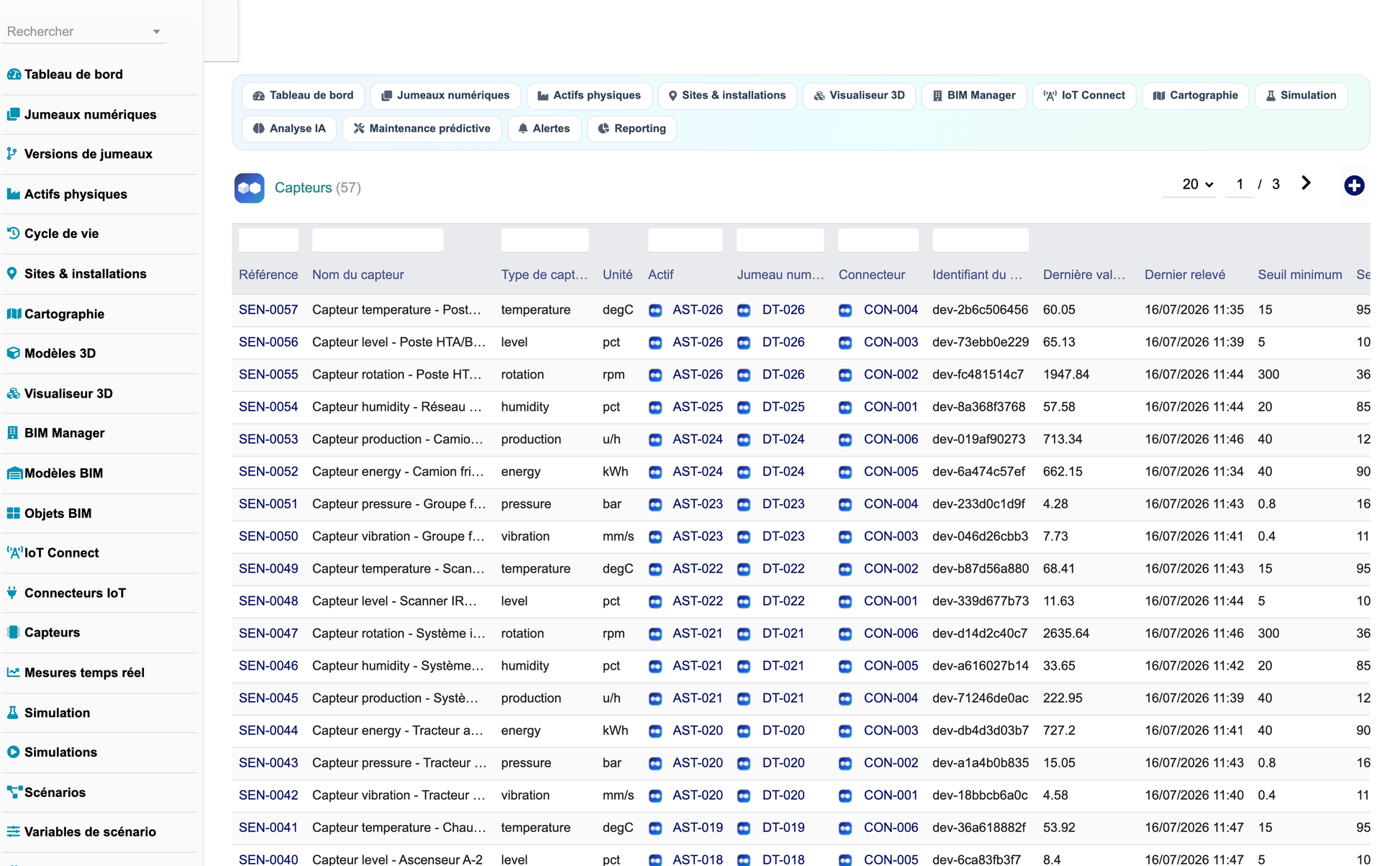Click the Capteurs module icon
The width and height of the screenshot is (1400, 866).
[249, 188]
